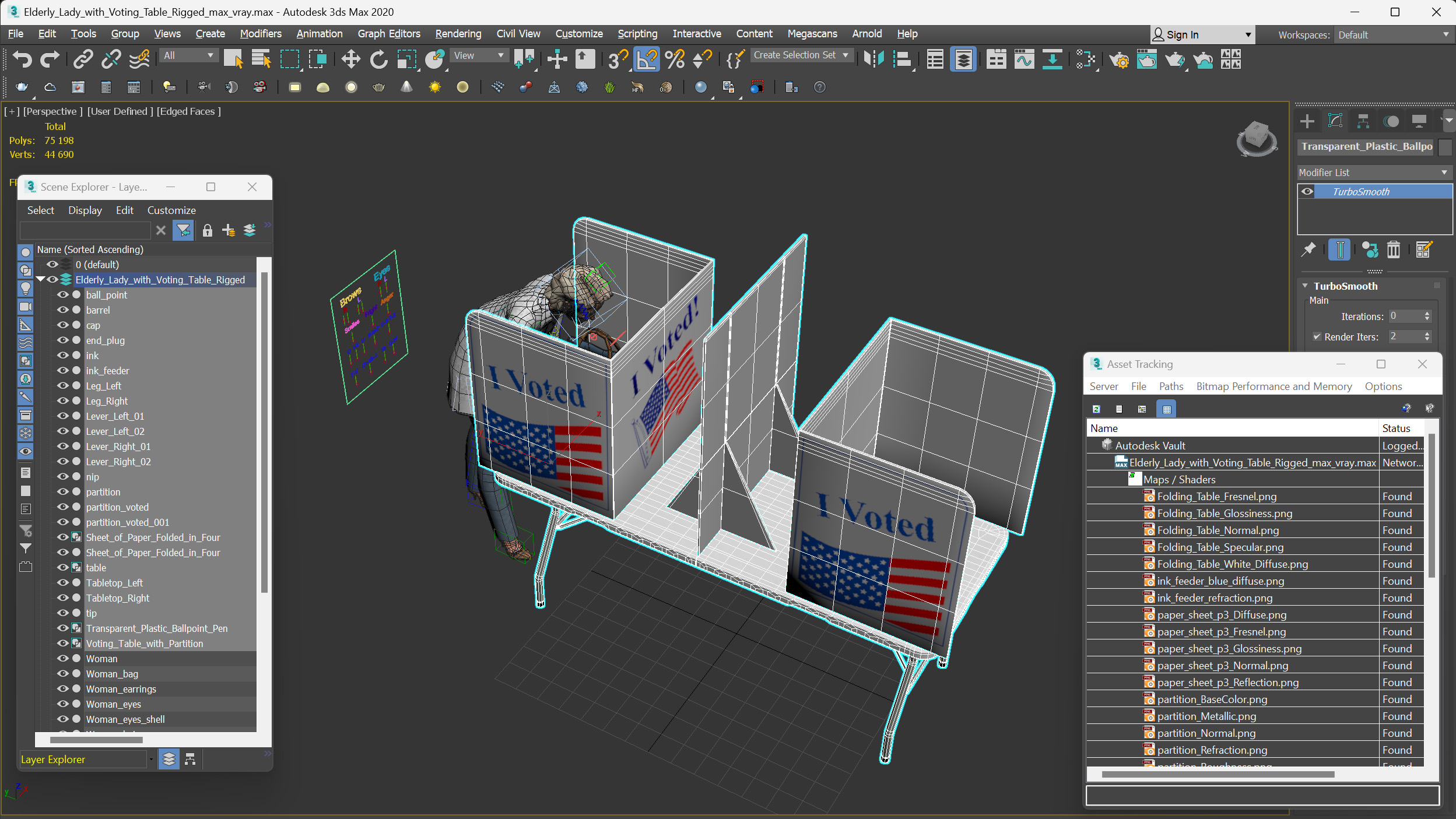The image size is (1456, 819).
Task: Click the Redo arrow icon
Action: 50,59
